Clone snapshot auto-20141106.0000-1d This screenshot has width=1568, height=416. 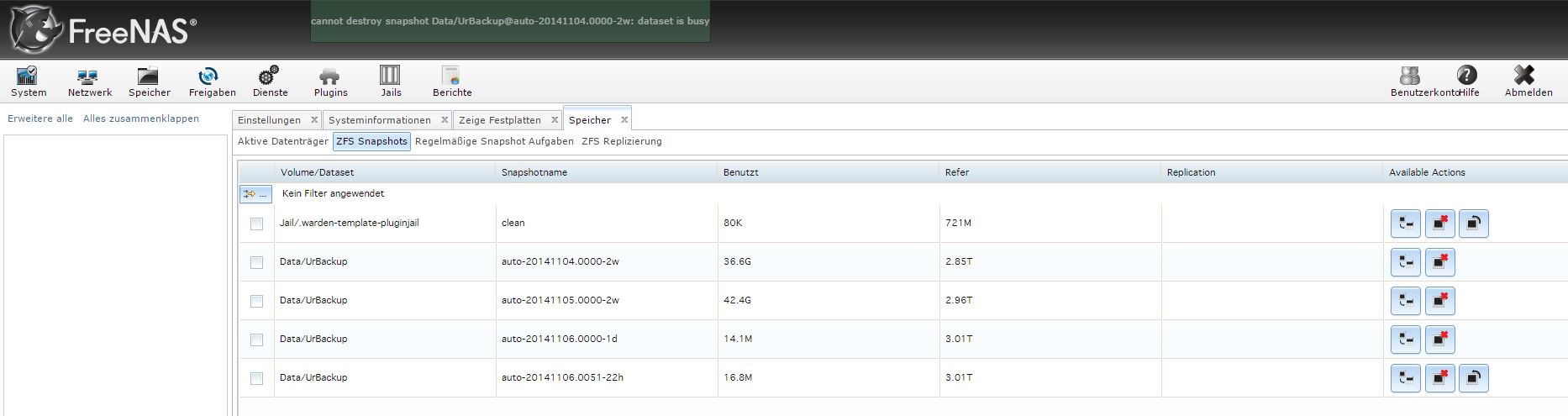pyautogui.click(x=1405, y=340)
